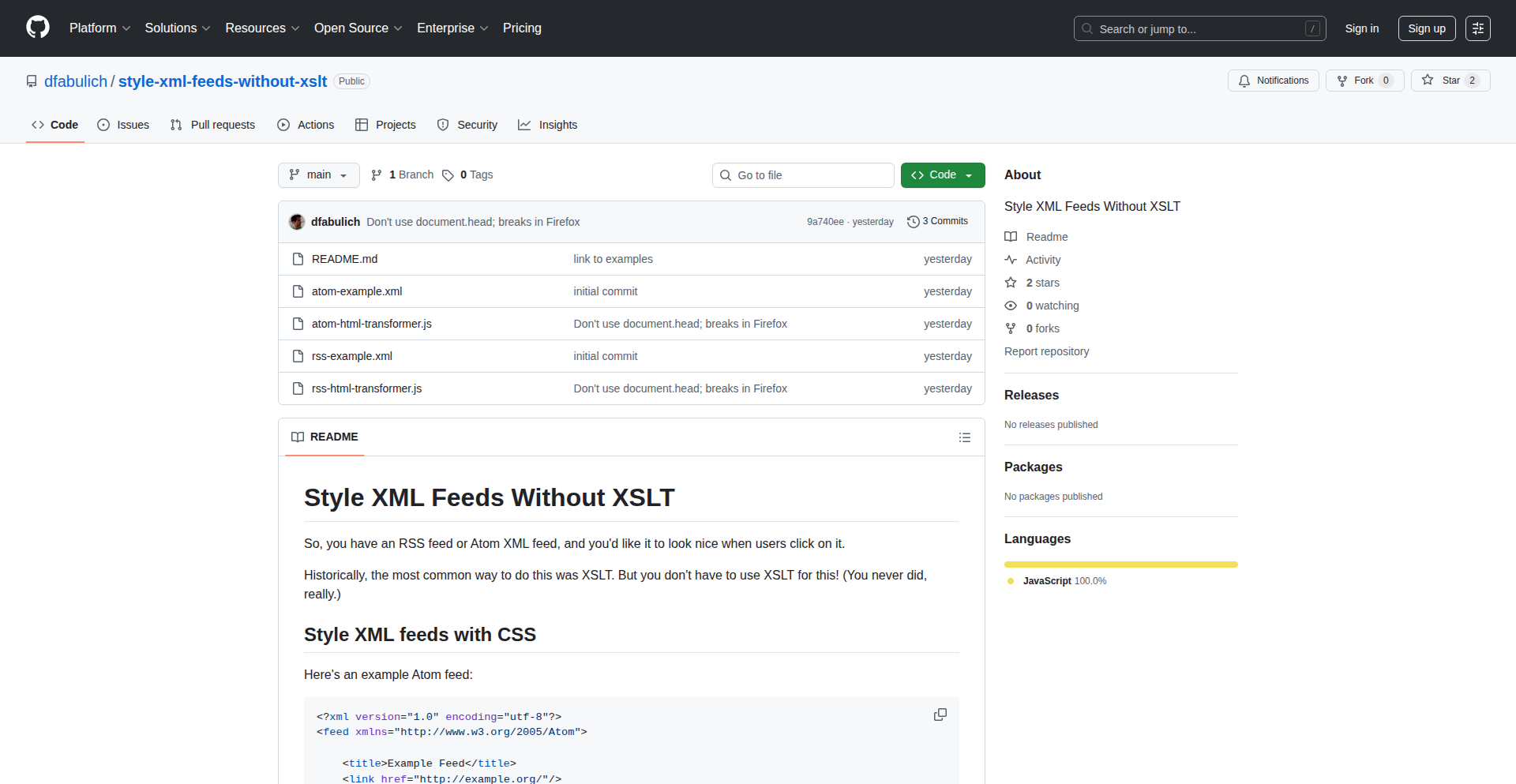The width and height of the screenshot is (1516, 784).
Task: Switch to the Issues tab
Action: (123, 125)
